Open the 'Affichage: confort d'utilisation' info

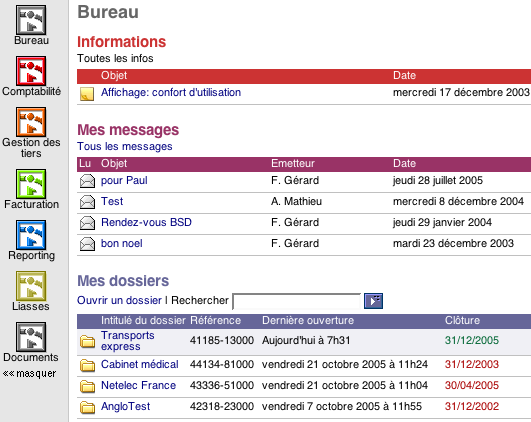tap(171, 92)
